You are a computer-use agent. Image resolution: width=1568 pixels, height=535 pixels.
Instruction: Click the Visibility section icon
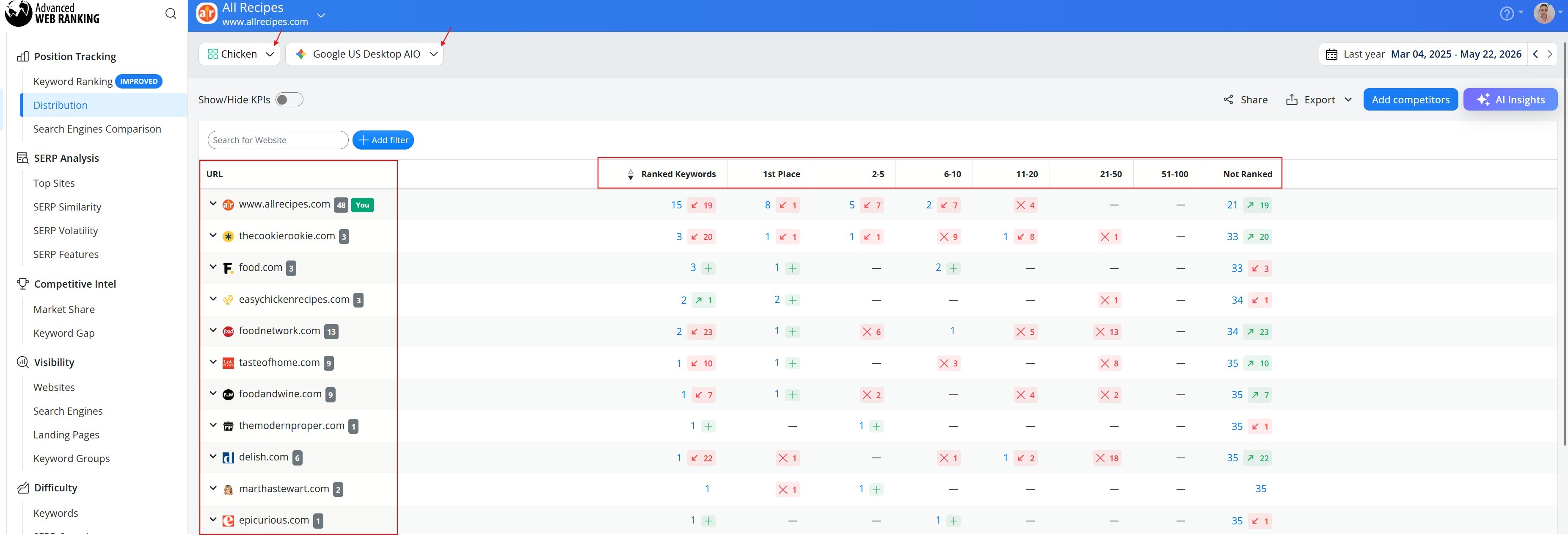tap(22, 363)
